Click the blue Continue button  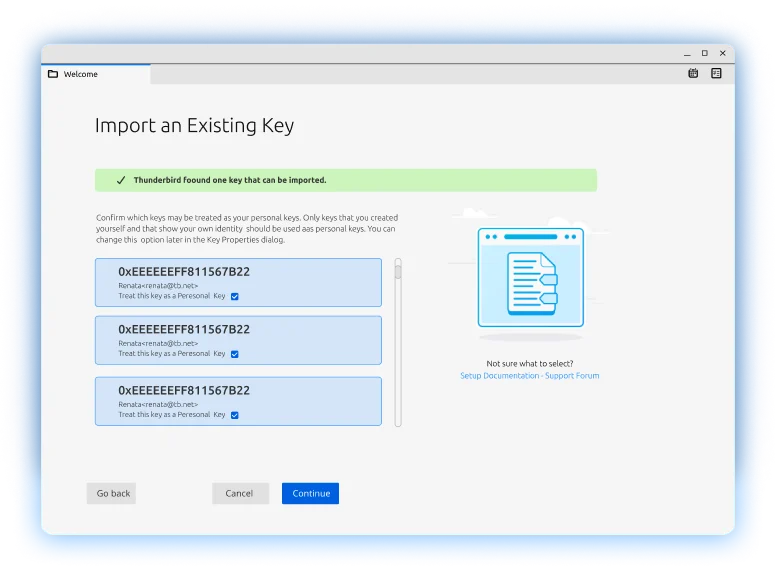pos(310,493)
